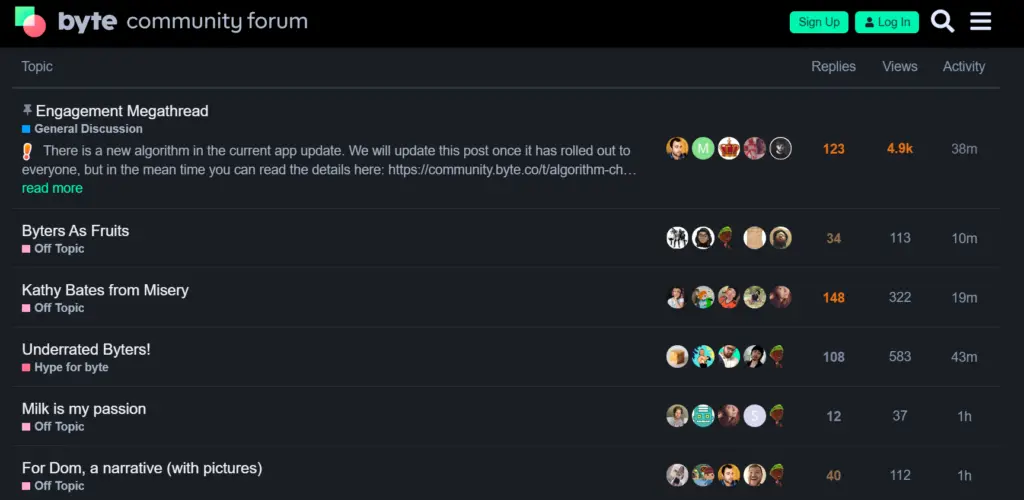Expand post with "read more" link
Screen dimensions: 1024x500
[52, 188]
